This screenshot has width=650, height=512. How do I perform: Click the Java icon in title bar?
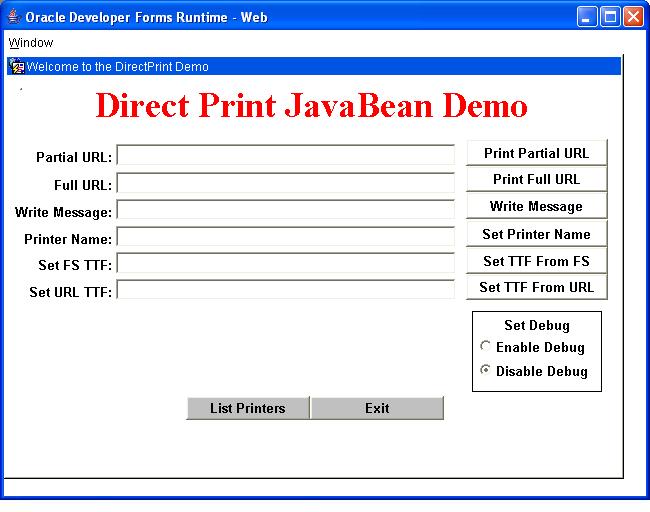(14, 17)
